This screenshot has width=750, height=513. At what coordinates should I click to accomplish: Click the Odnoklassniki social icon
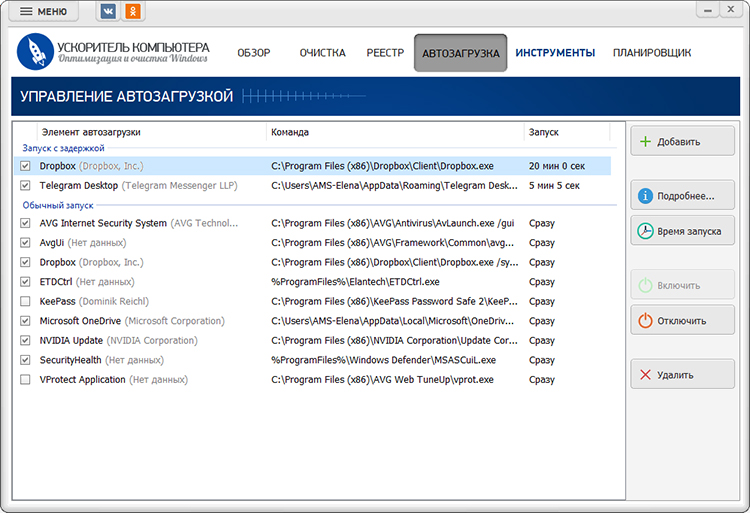[x=133, y=11]
